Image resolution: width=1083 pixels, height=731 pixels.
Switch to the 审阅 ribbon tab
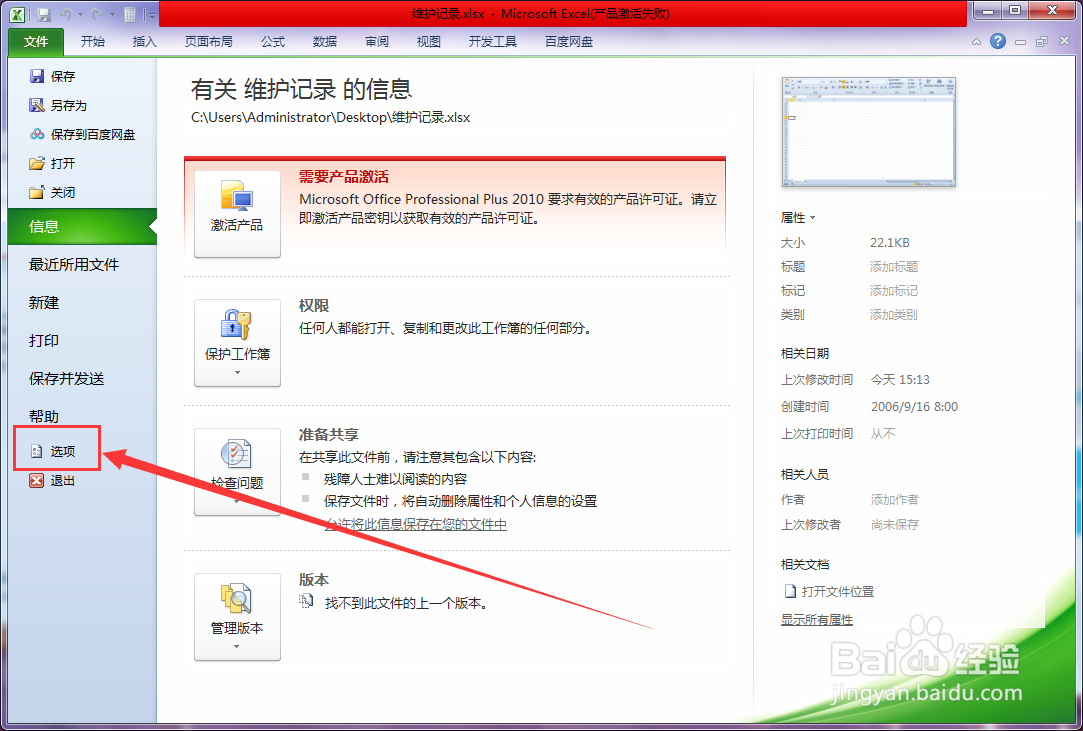tap(377, 41)
